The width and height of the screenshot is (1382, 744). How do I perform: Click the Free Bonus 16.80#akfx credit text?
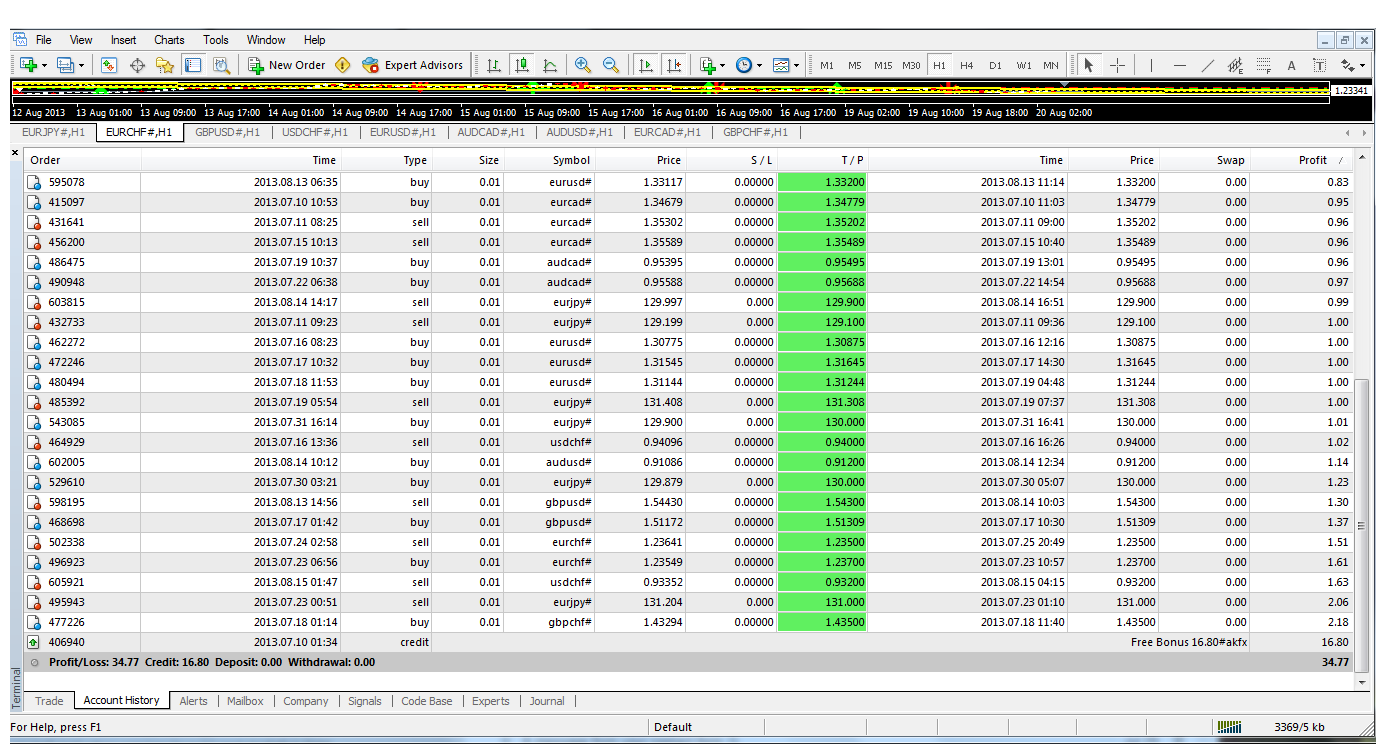coord(1189,642)
